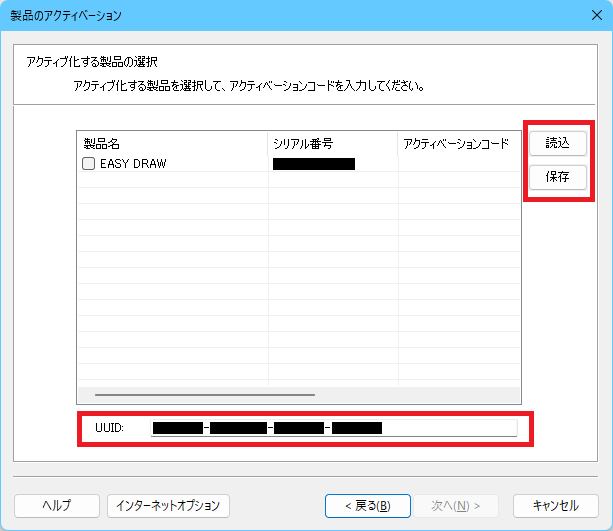Click the 読込 (load) button
Screen dimensions: 613x531
557,143
